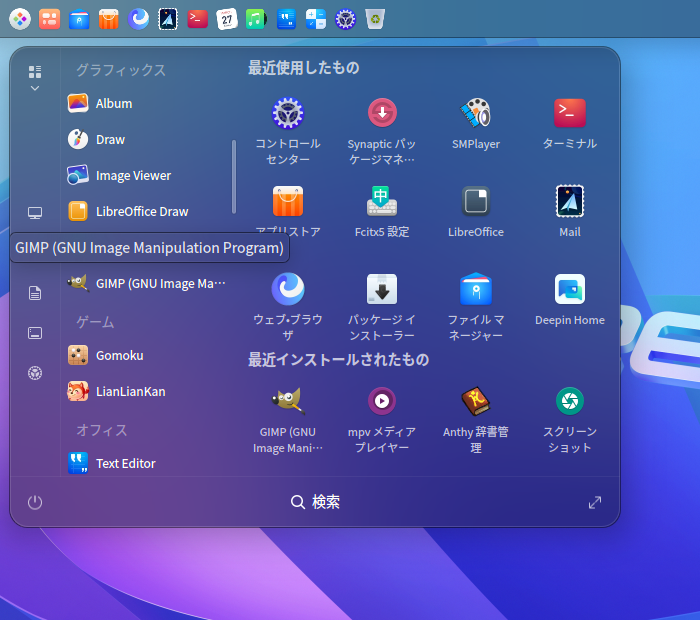
Task: Open Anthy 辞書管理
Action: [476, 420]
